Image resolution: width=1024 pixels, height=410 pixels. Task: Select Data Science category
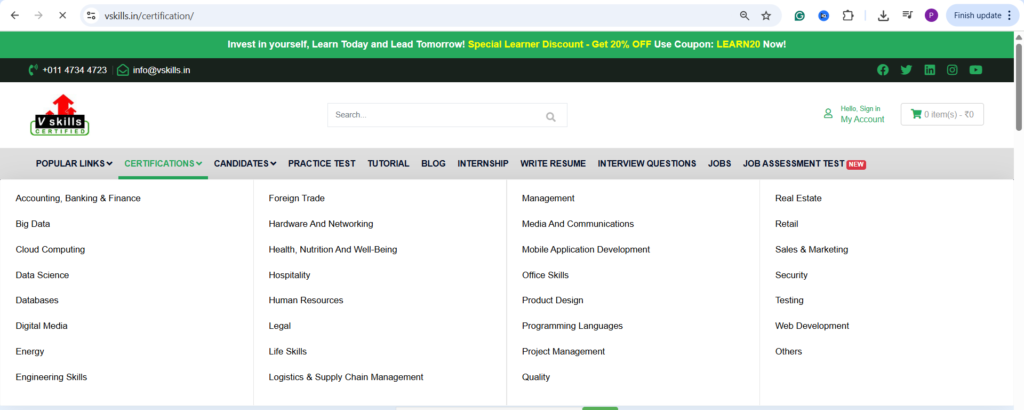point(42,275)
